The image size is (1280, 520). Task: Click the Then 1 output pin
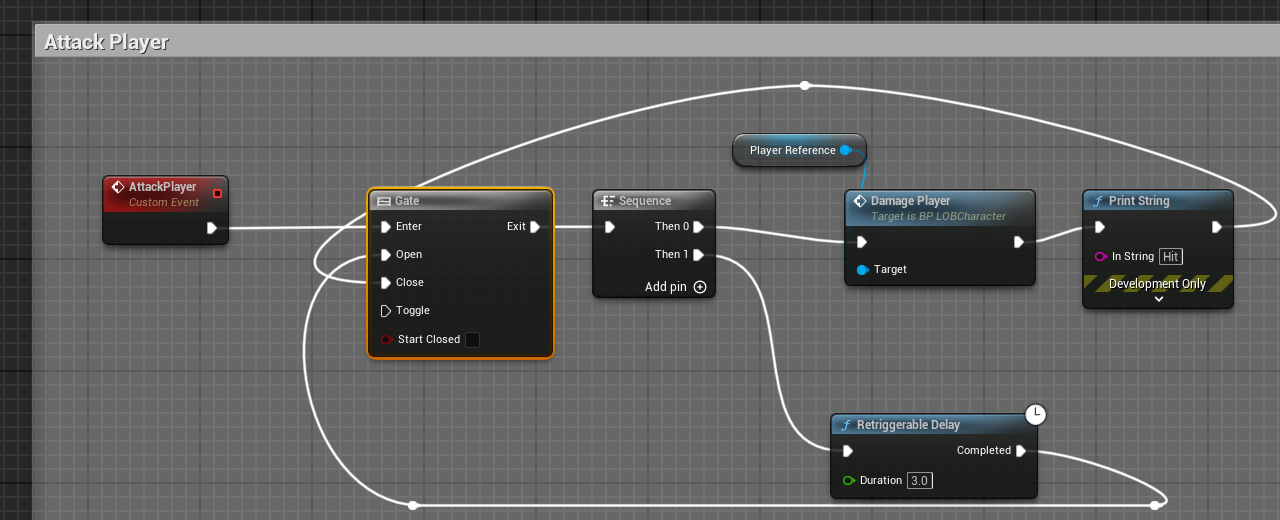[x=698, y=255]
